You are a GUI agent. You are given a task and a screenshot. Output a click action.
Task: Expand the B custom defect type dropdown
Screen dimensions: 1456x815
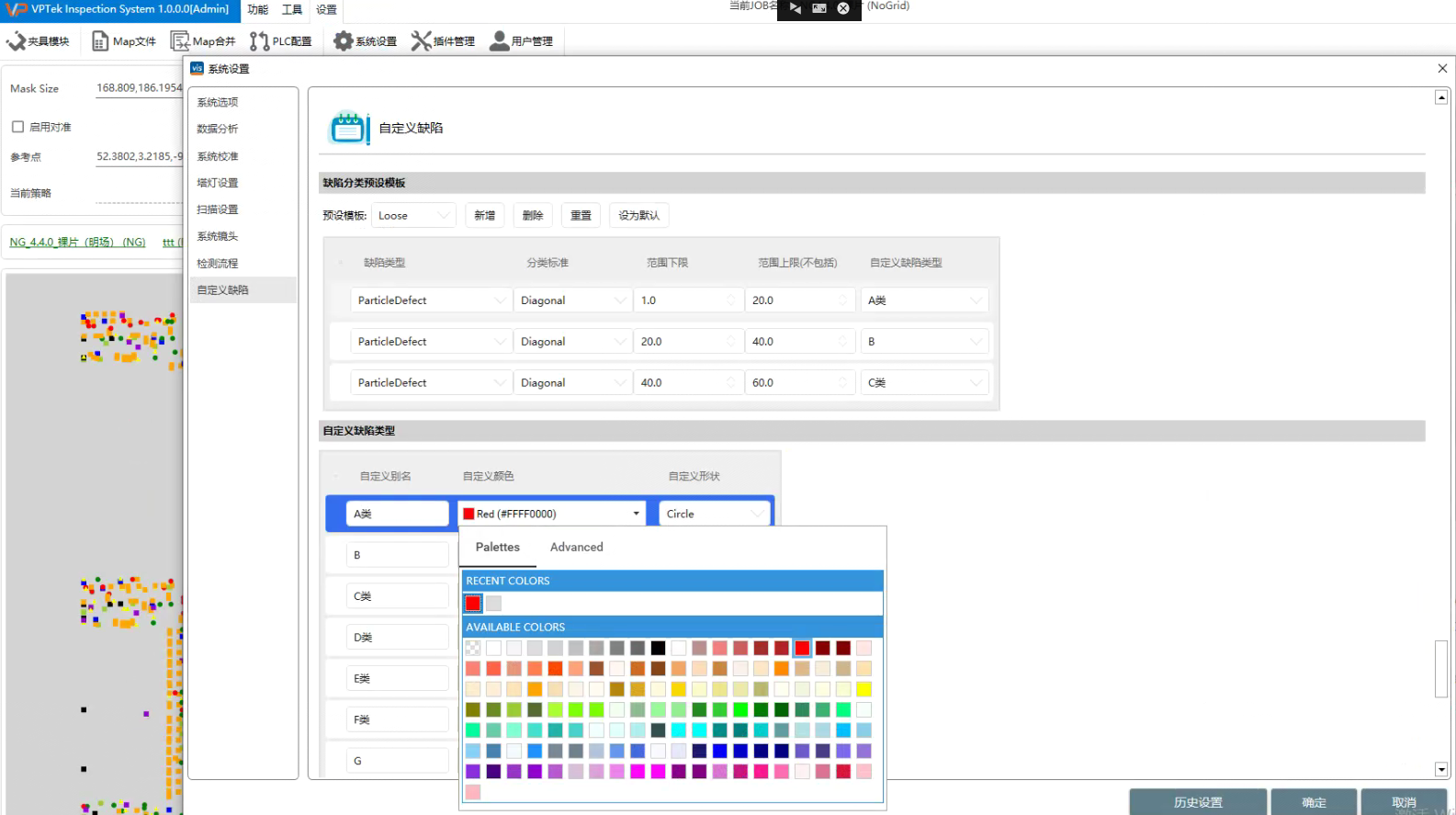pos(925,342)
